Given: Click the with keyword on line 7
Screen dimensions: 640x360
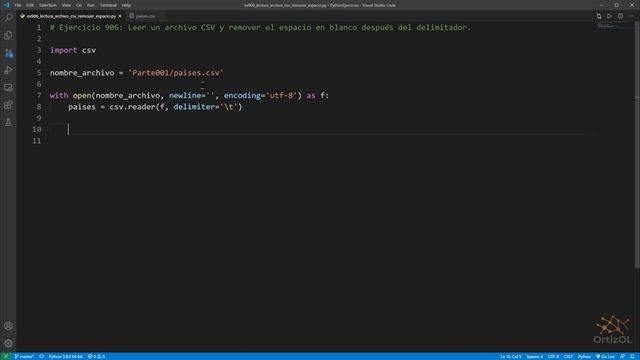Looking at the screenshot, I should 59,96.
